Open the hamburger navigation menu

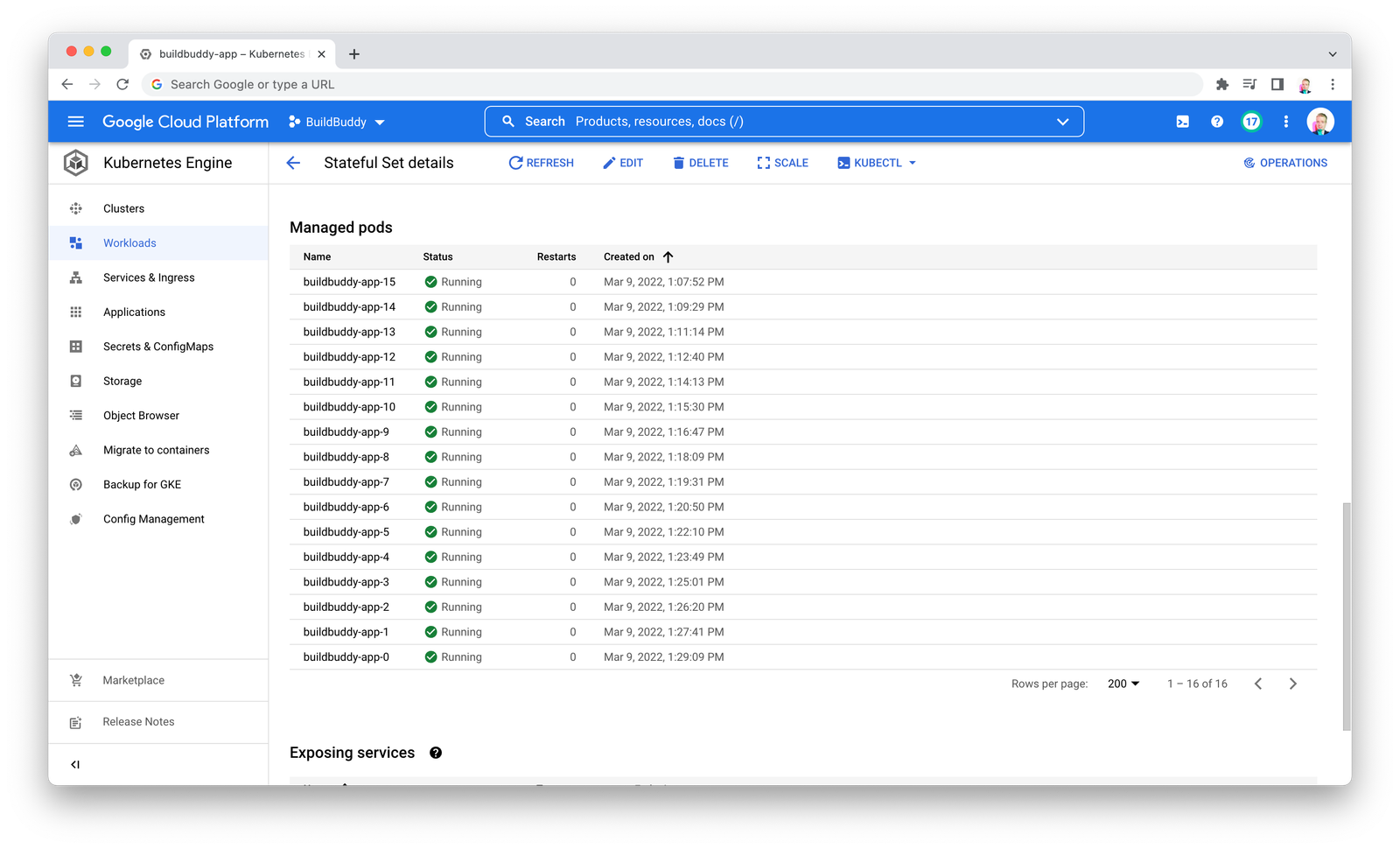[76, 122]
